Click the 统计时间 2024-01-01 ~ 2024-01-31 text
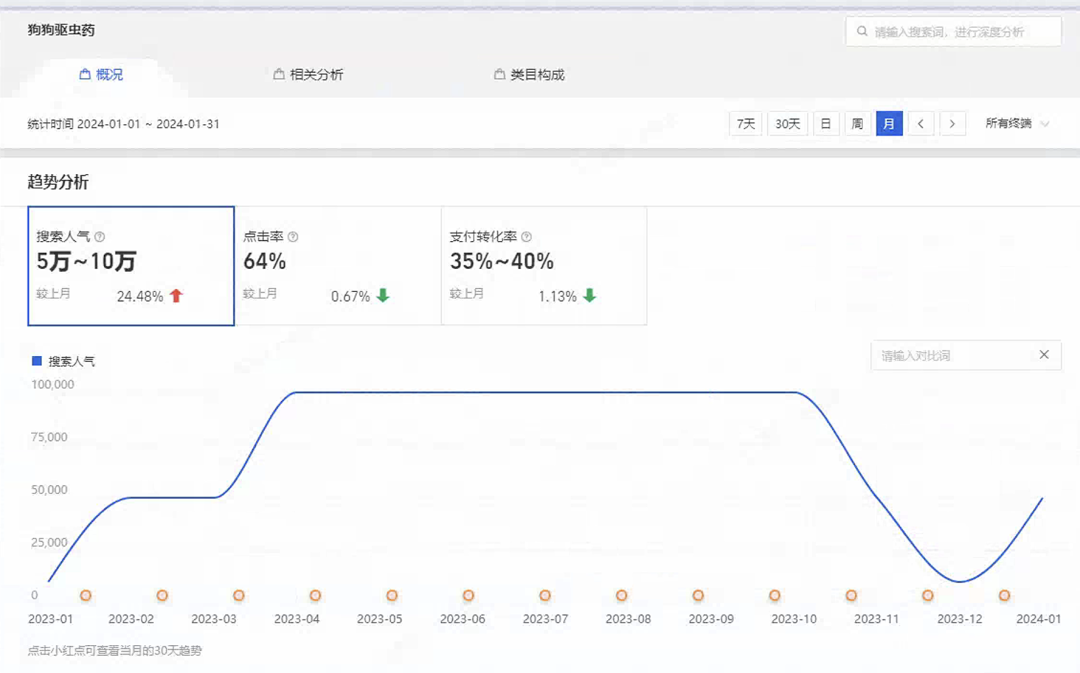This screenshot has height=673, width=1080. pos(123,124)
